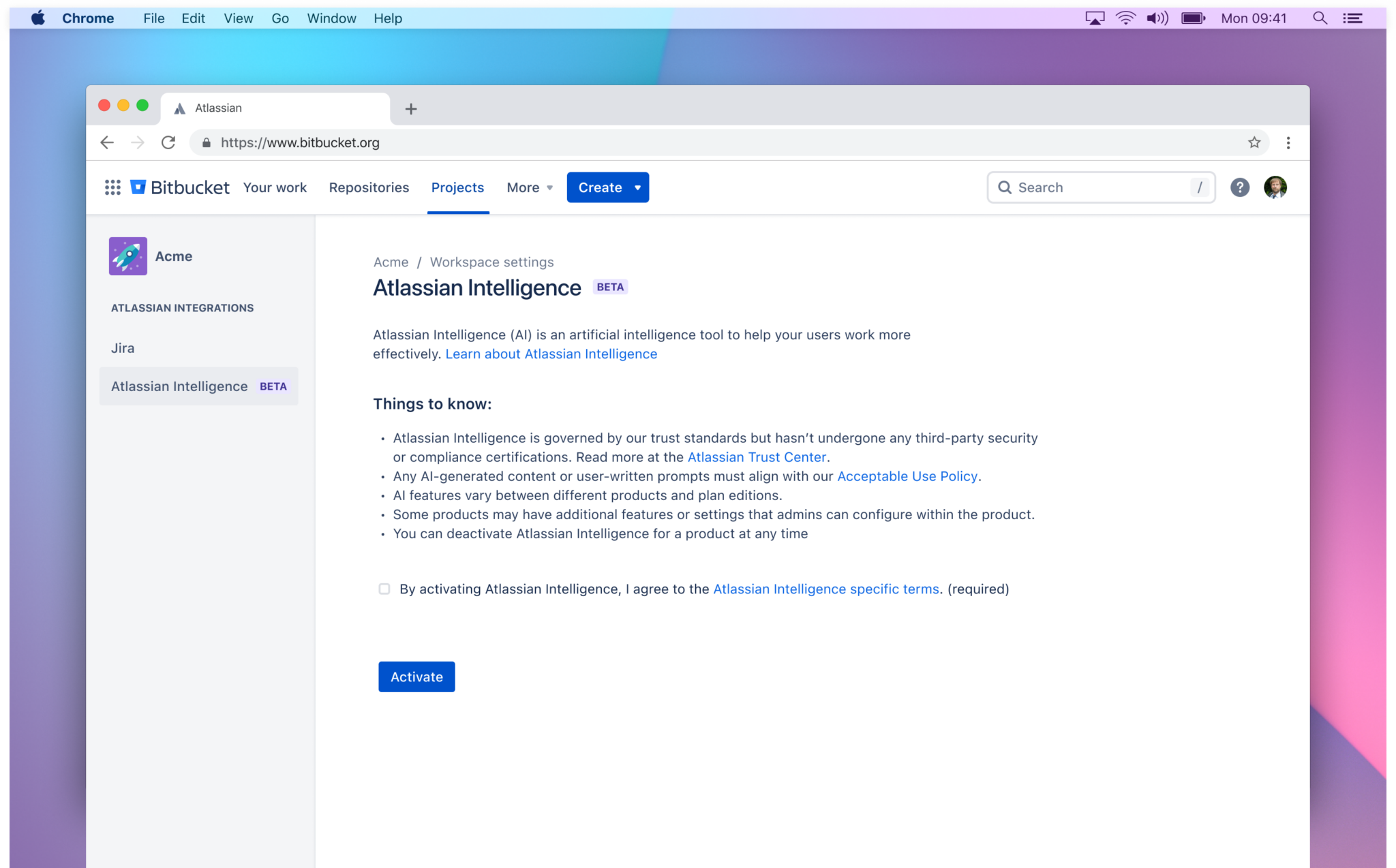Click the browser back arrow
1396x868 pixels.
pos(107,142)
